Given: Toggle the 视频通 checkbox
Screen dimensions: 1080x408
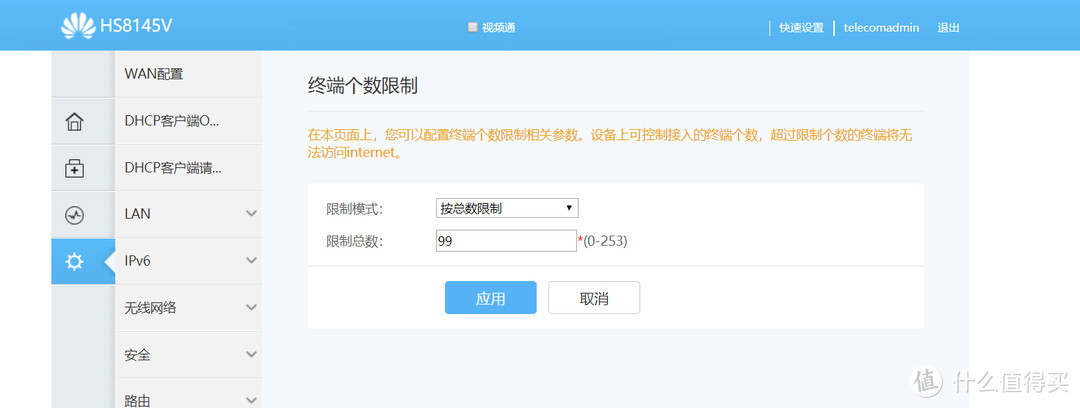Looking at the screenshot, I should point(473,28).
